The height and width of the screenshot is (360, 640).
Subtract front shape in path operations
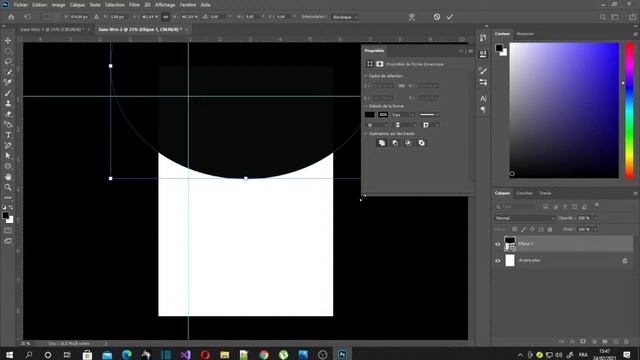(x=395, y=143)
